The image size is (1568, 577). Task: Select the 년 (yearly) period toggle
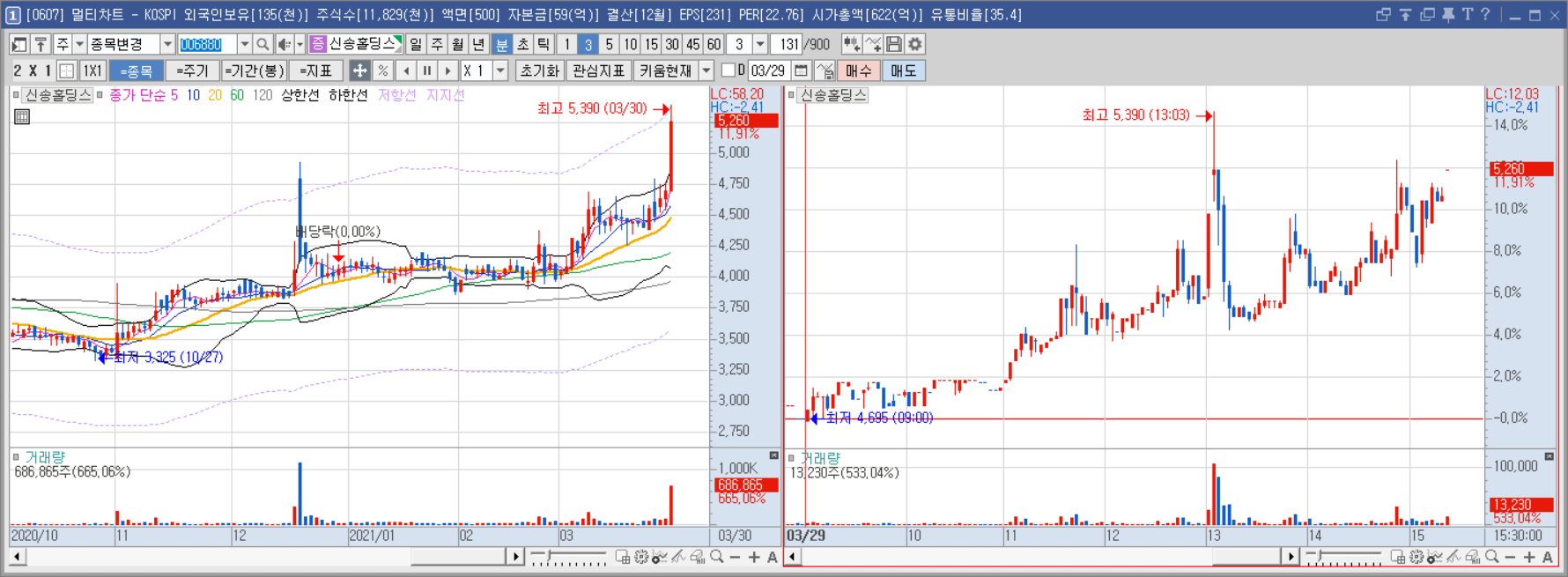(479, 44)
